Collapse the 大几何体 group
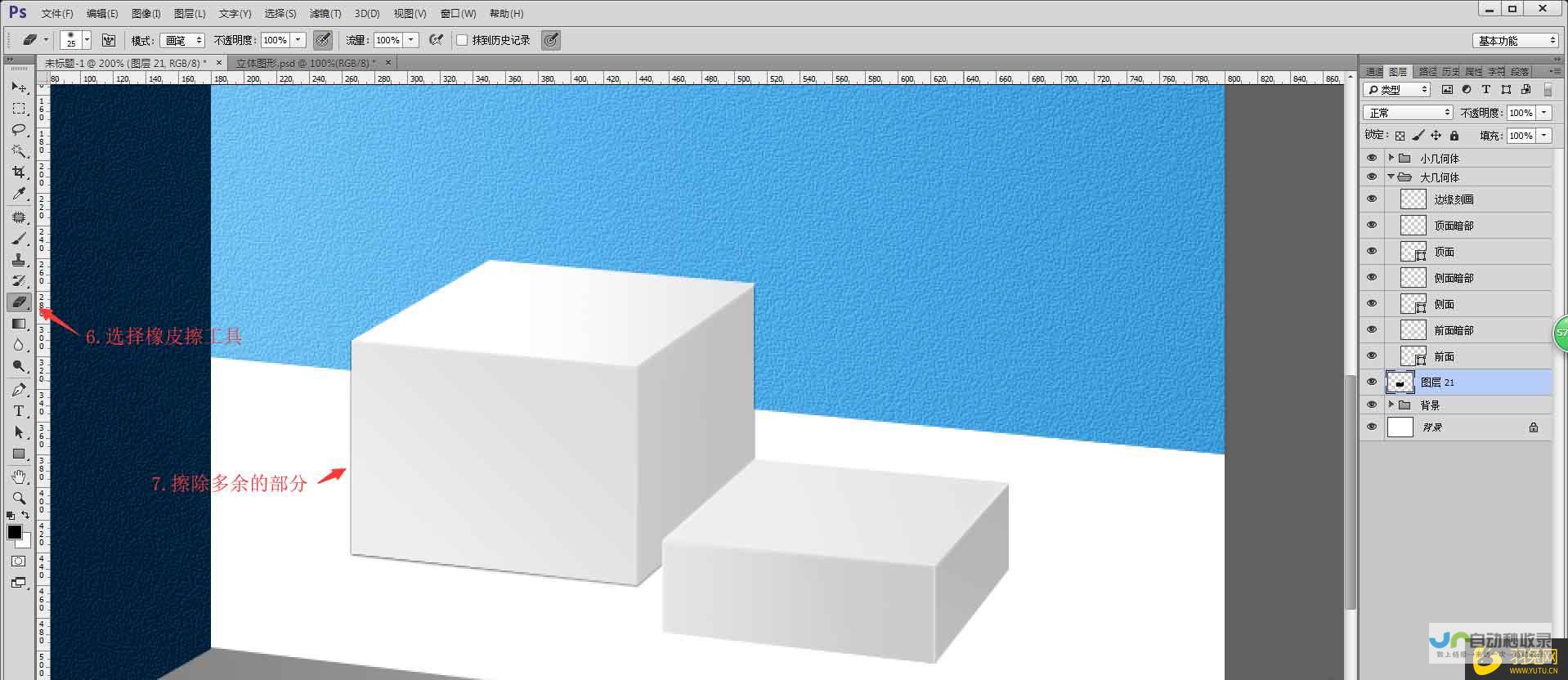 [x=1391, y=177]
